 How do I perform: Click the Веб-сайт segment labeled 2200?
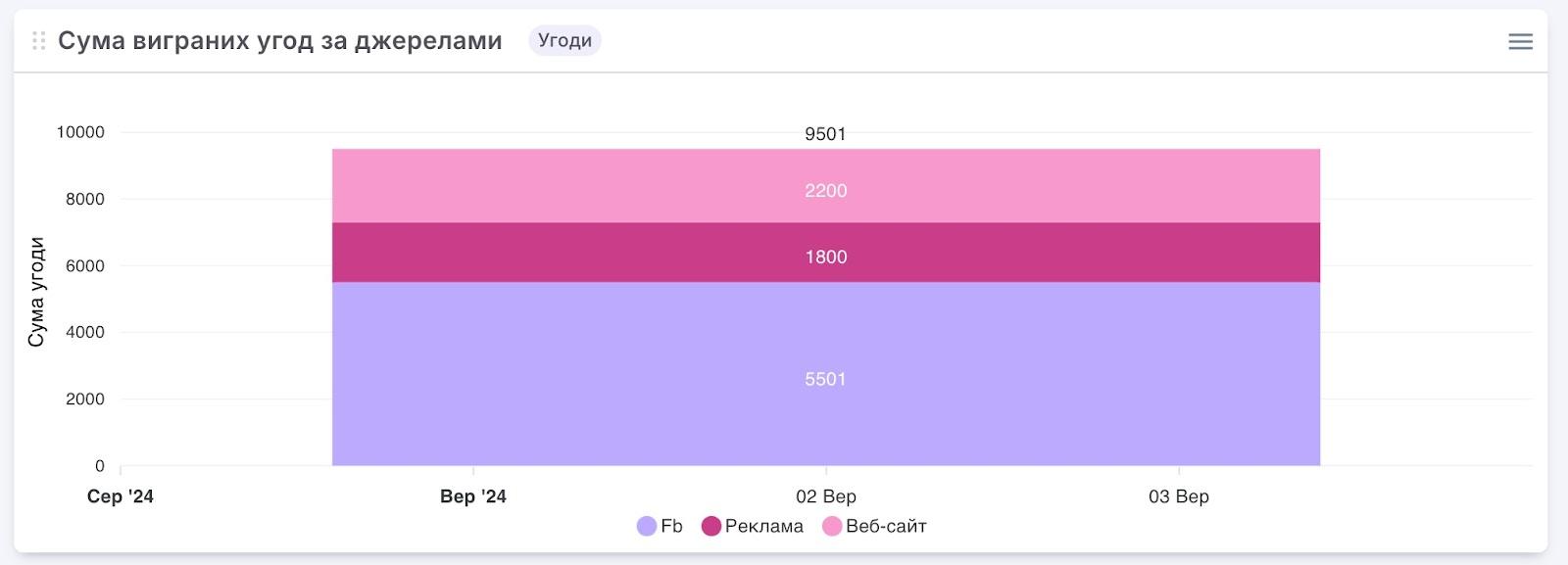[x=825, y=190]
